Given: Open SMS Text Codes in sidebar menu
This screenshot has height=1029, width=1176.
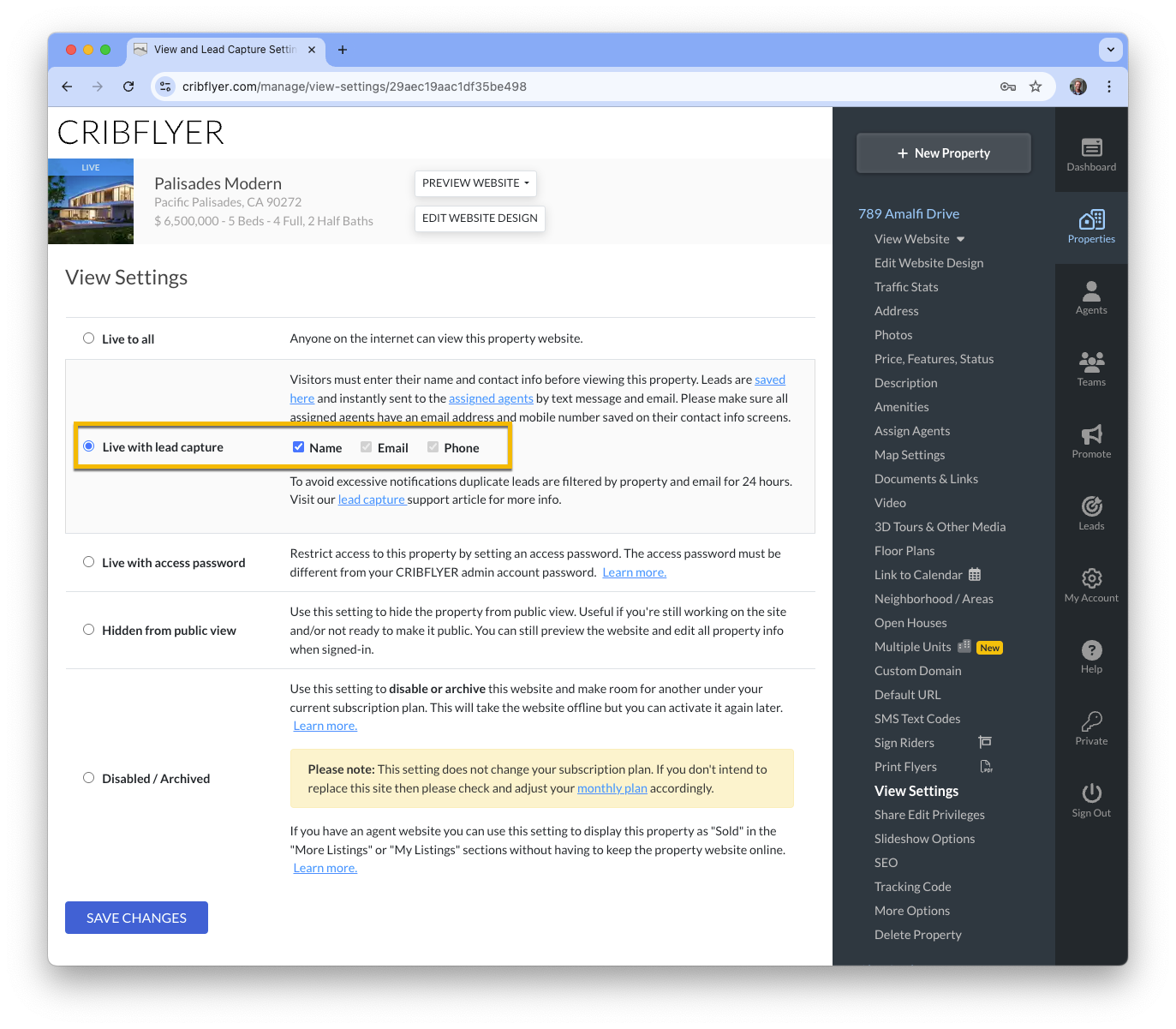Looking at the screenshot, I should (917, 719).
